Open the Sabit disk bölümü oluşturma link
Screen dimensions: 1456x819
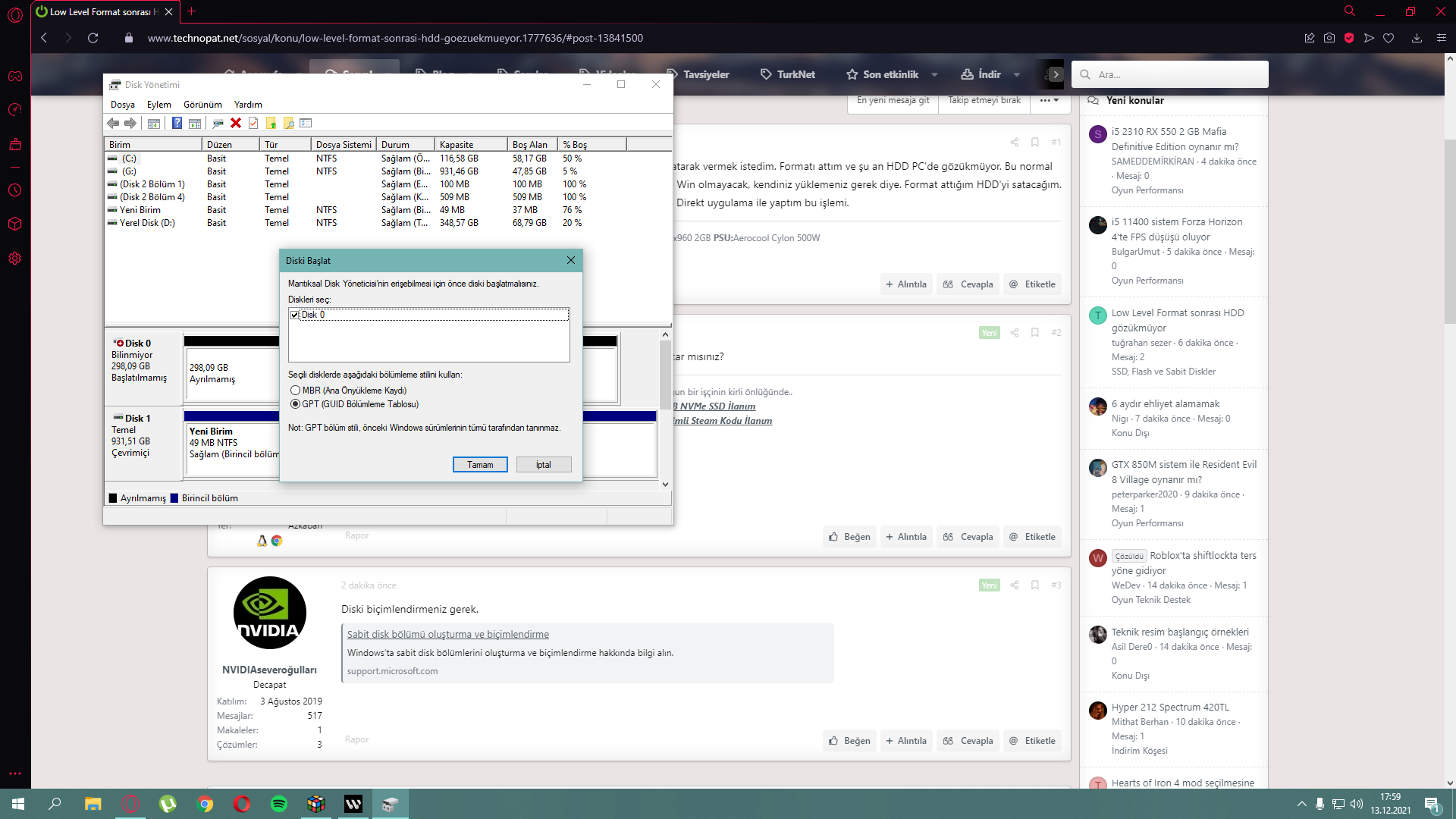pos(447,634)
